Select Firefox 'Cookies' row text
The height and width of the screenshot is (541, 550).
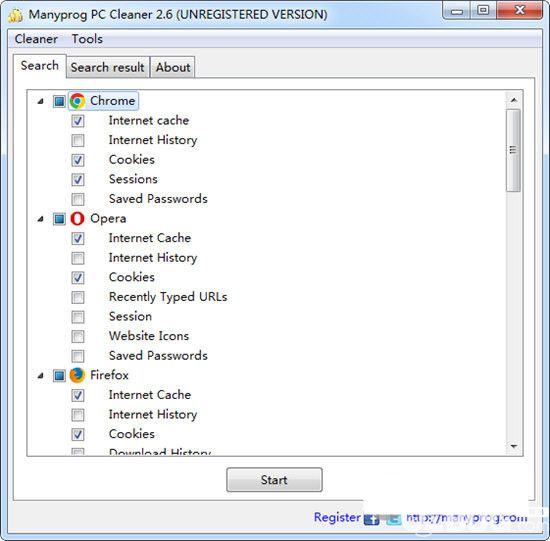coord(132,434)
